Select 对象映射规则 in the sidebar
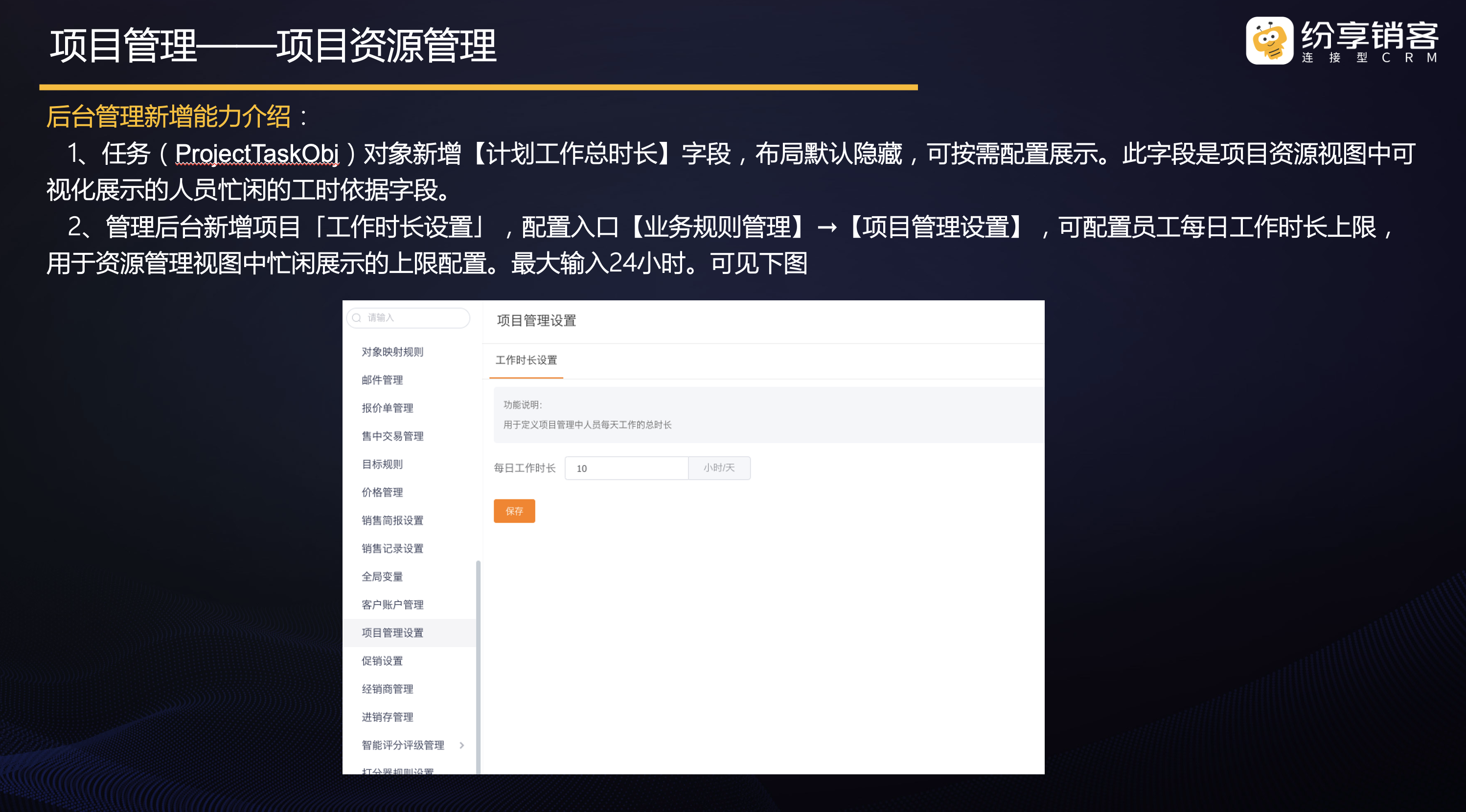The width and height of the screenshot is (1466, 812). tap(392, 352)
